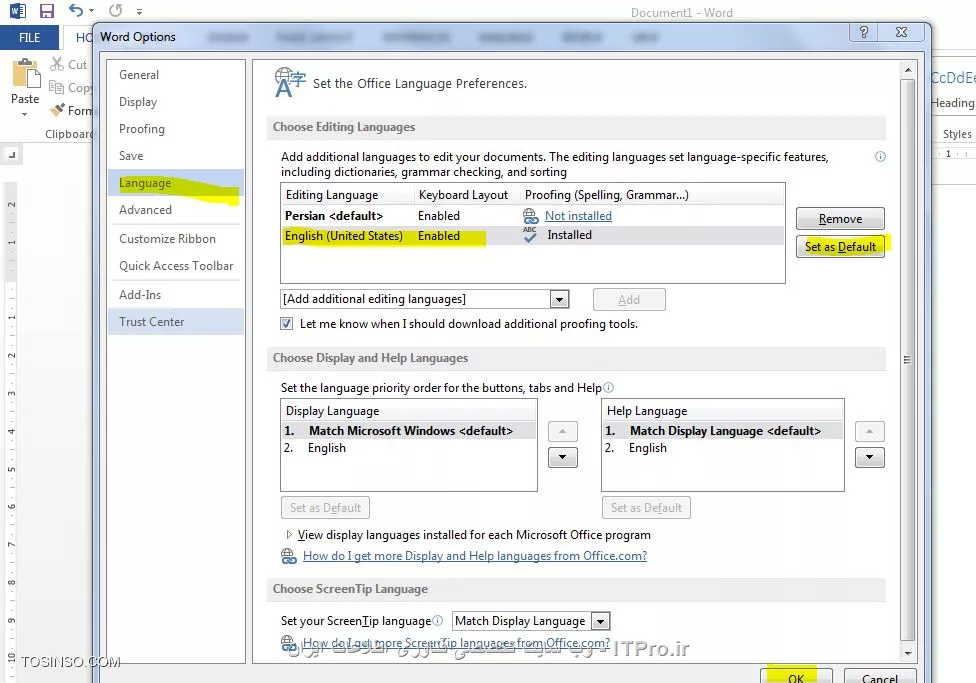Click the Office Language Preferences header icon
The height and width of the screenshot is (683, 976).
coord(289,83)
